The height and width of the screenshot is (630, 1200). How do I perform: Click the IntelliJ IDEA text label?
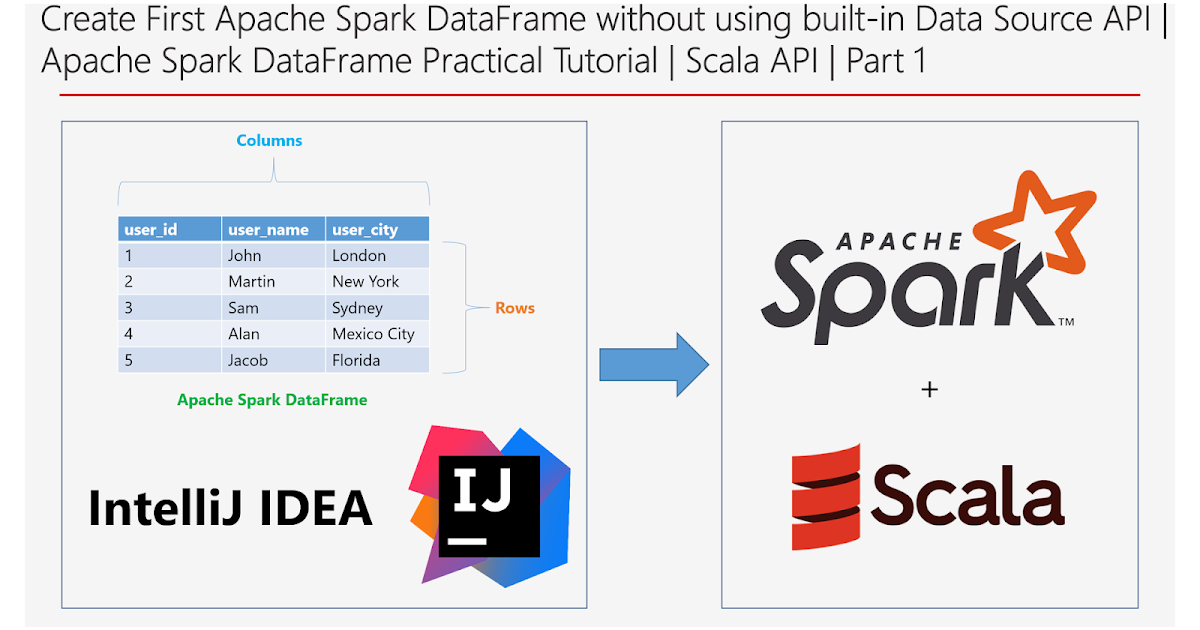(x=232, y=505)
